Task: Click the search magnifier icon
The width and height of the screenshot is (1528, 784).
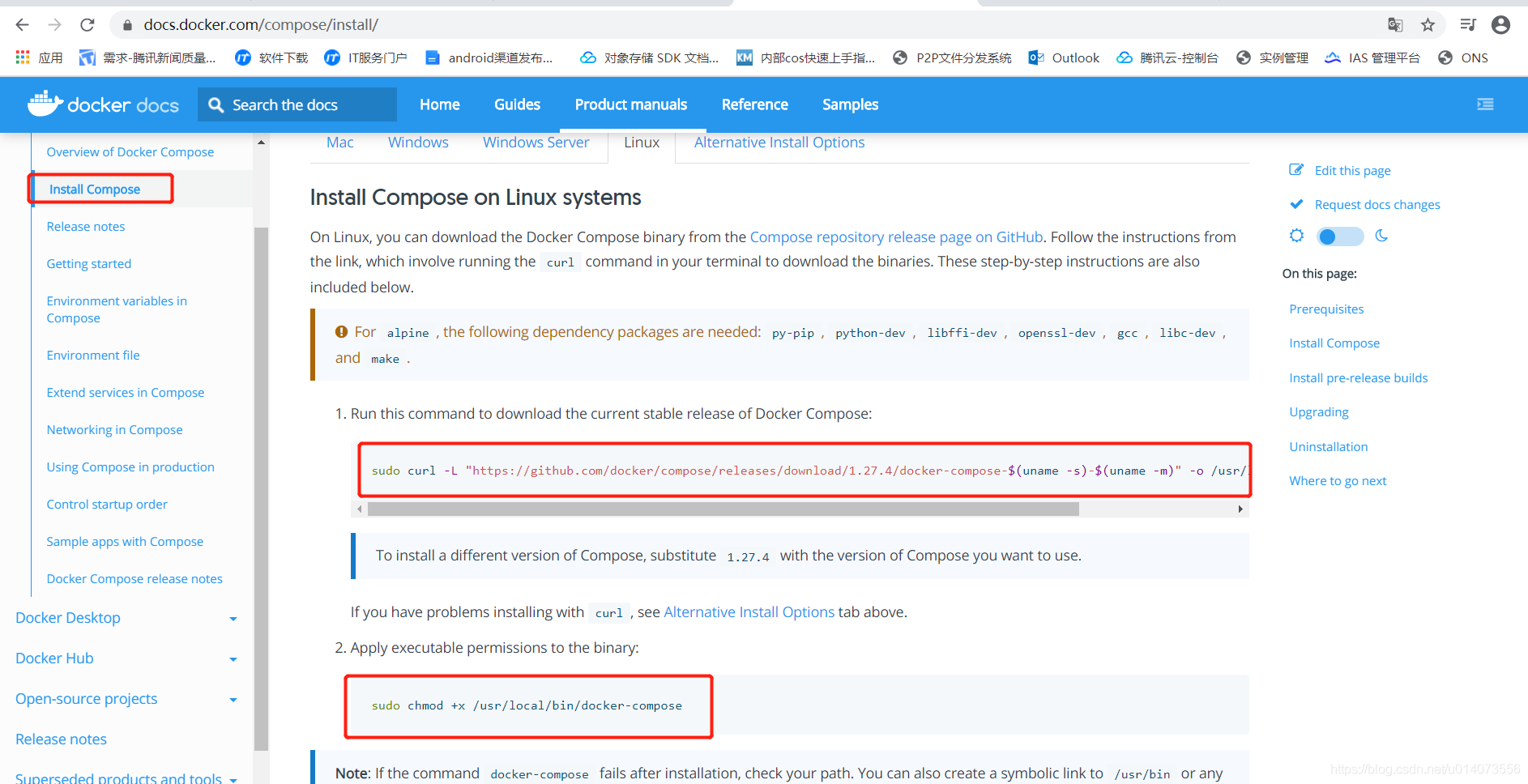Action: 216,104
